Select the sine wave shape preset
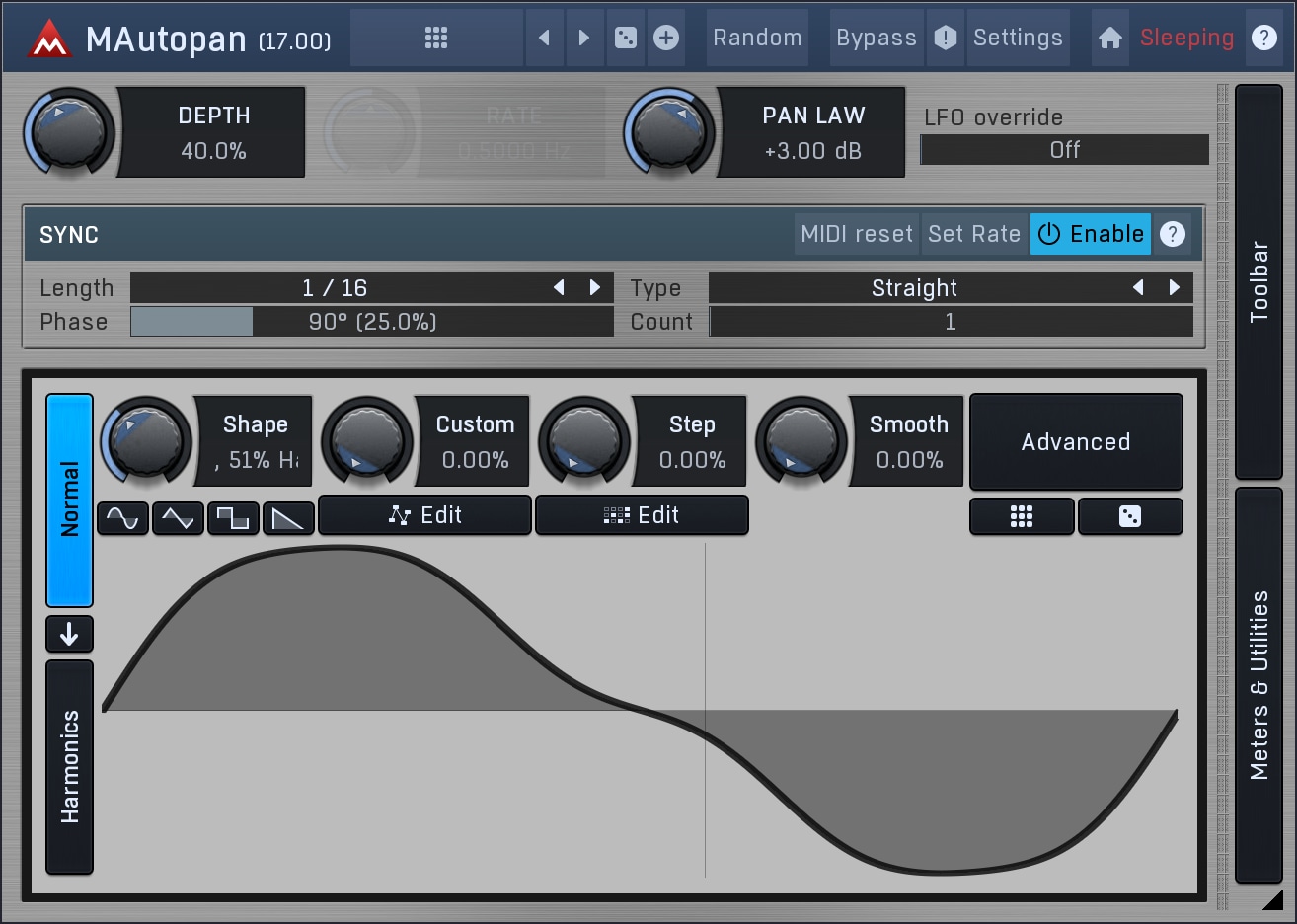The width and height of the screenshot is (1297, 924). [122, 517]
